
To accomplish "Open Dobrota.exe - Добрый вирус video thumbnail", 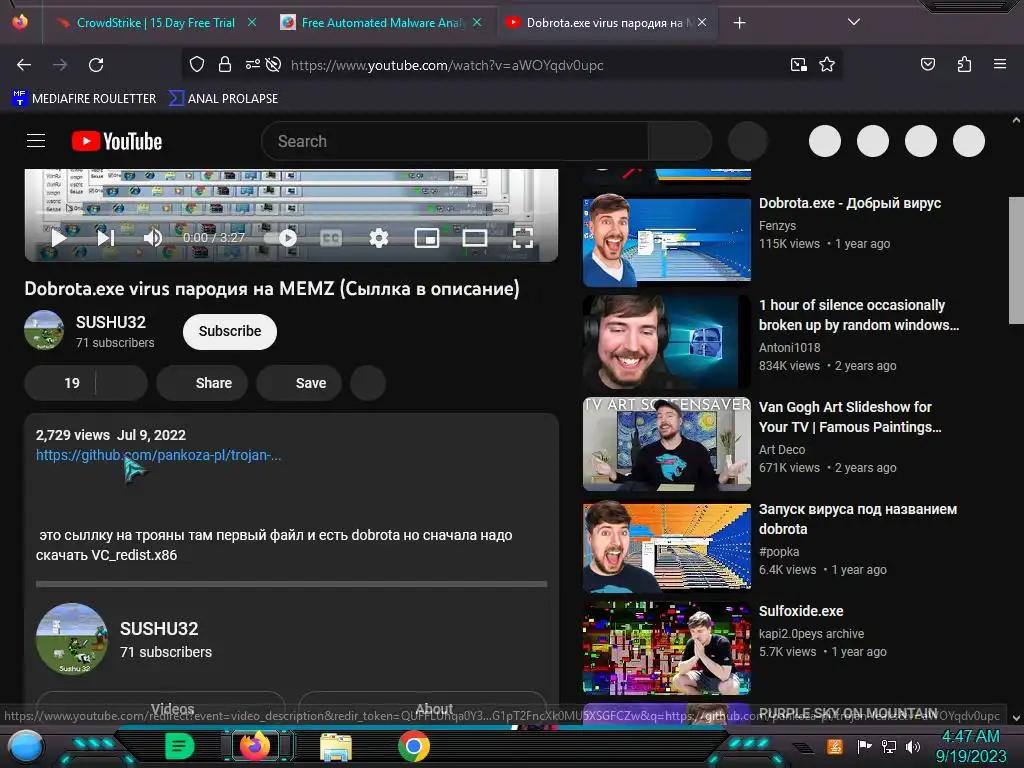I will coord(667,240).
